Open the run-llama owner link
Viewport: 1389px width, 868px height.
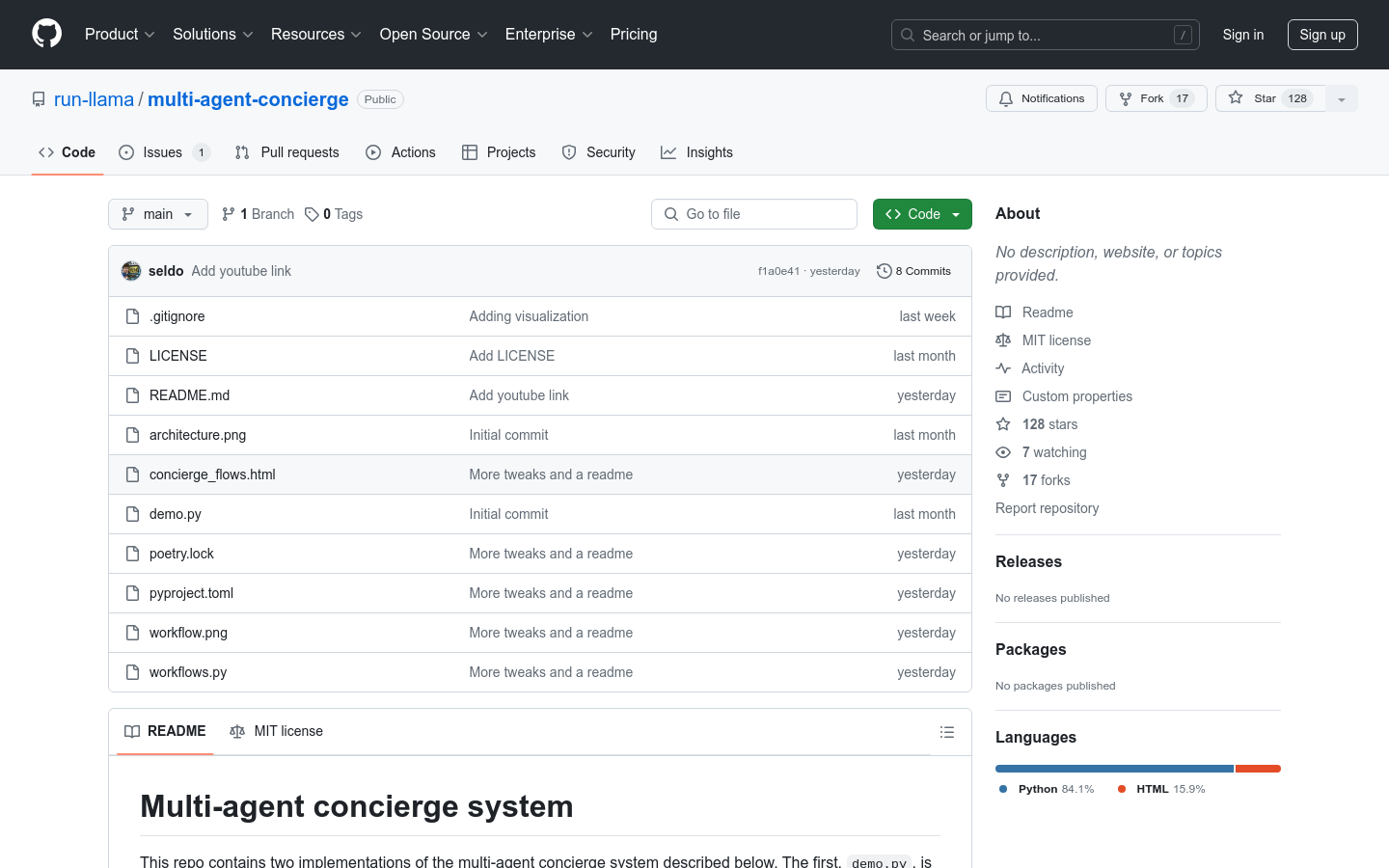pyautogui.click(x=94, y=99)
